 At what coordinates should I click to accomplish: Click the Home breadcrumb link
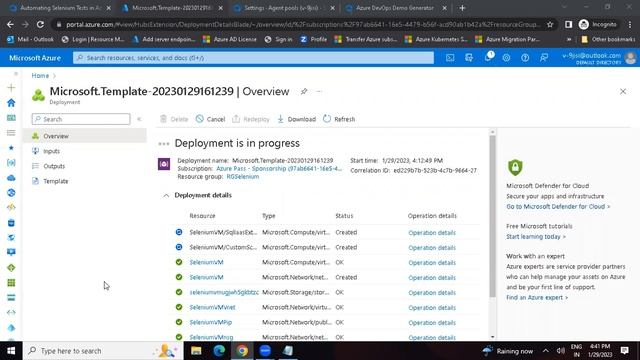(40, 76)
